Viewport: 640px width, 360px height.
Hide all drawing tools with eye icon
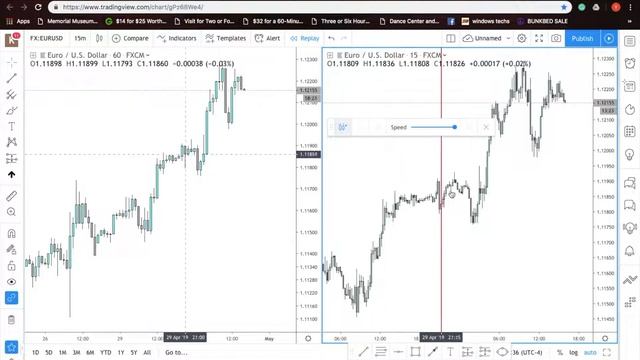click(x=11, y=282)
